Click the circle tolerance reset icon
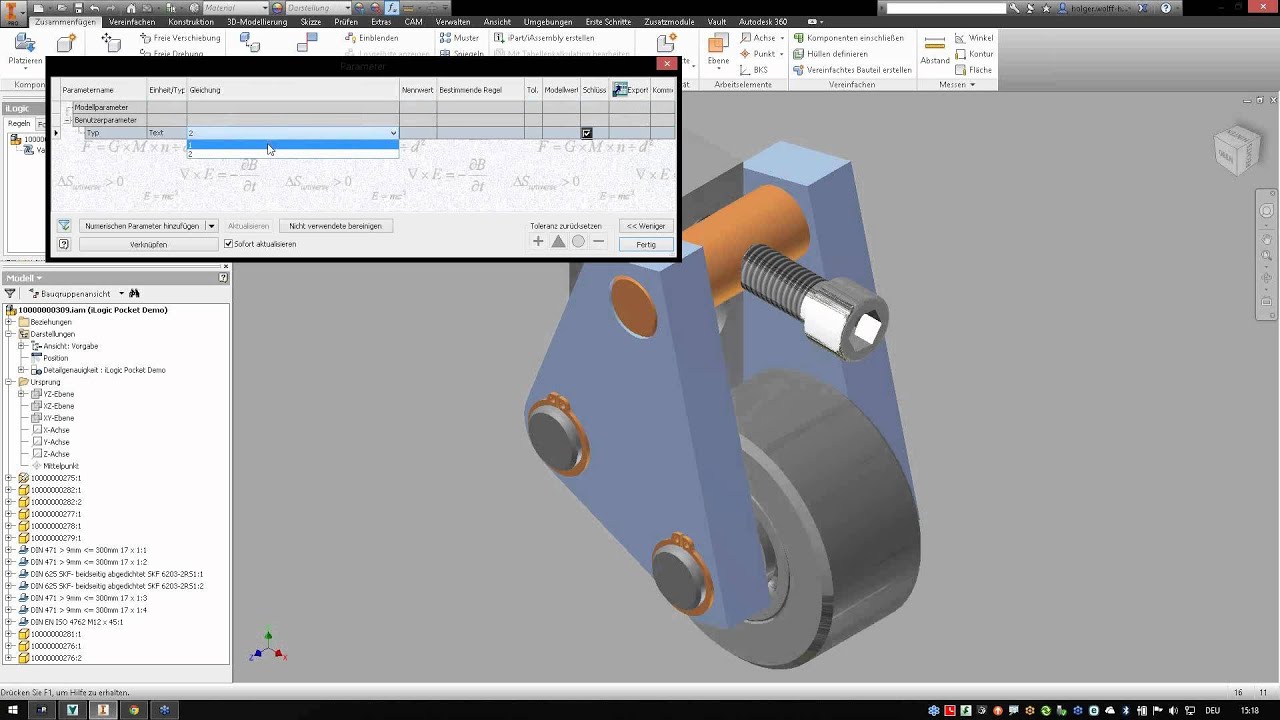Image resolution: width=1280 pixels, height=720 pixels. pyautogui.click(x=578, y=241)
